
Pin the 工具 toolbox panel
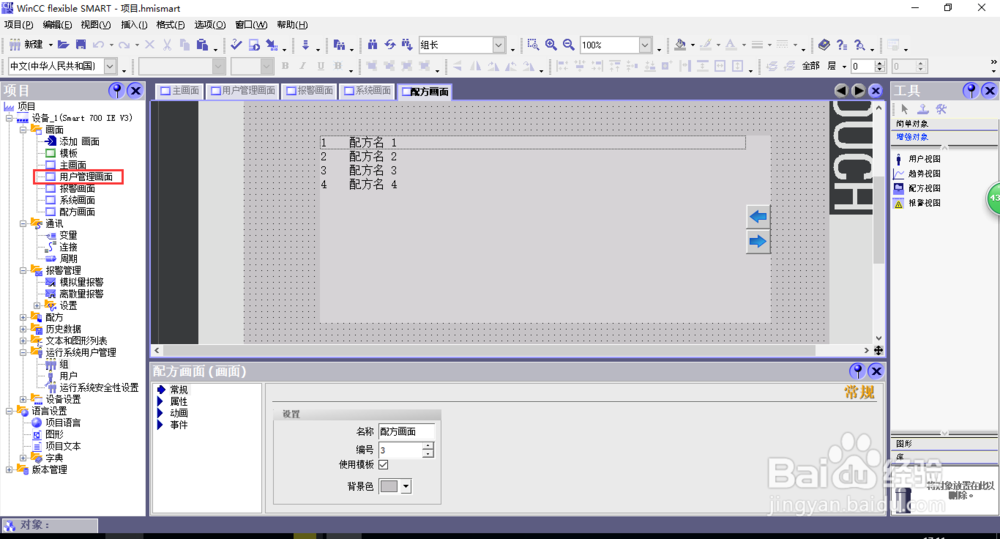[x=971, y=91]
